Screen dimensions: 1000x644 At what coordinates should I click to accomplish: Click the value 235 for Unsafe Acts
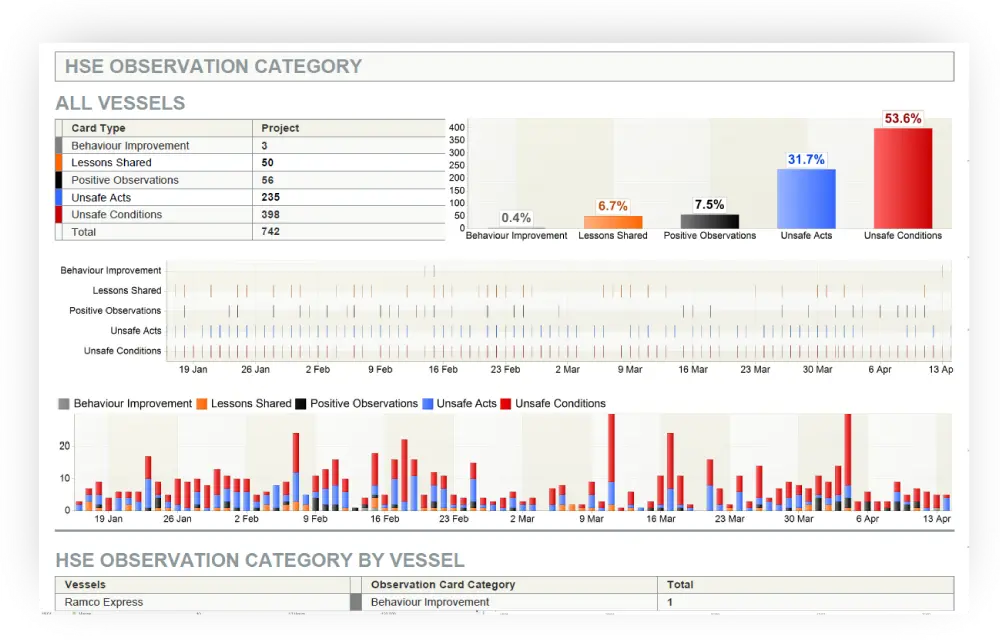tap(270, 197)
